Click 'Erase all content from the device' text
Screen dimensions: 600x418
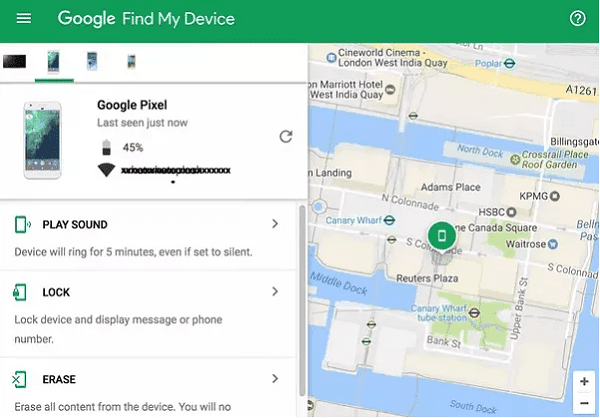[122, 407]
